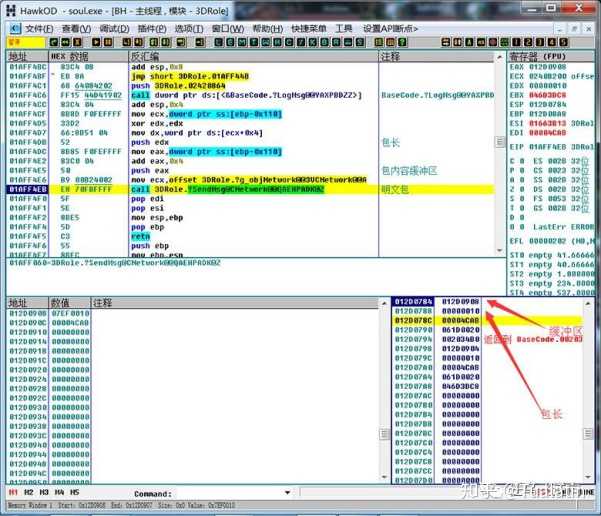Click the HEX 数据 column header
Image resolution: width=601 pixels, height=516 pixels.
tap(89, 56)
